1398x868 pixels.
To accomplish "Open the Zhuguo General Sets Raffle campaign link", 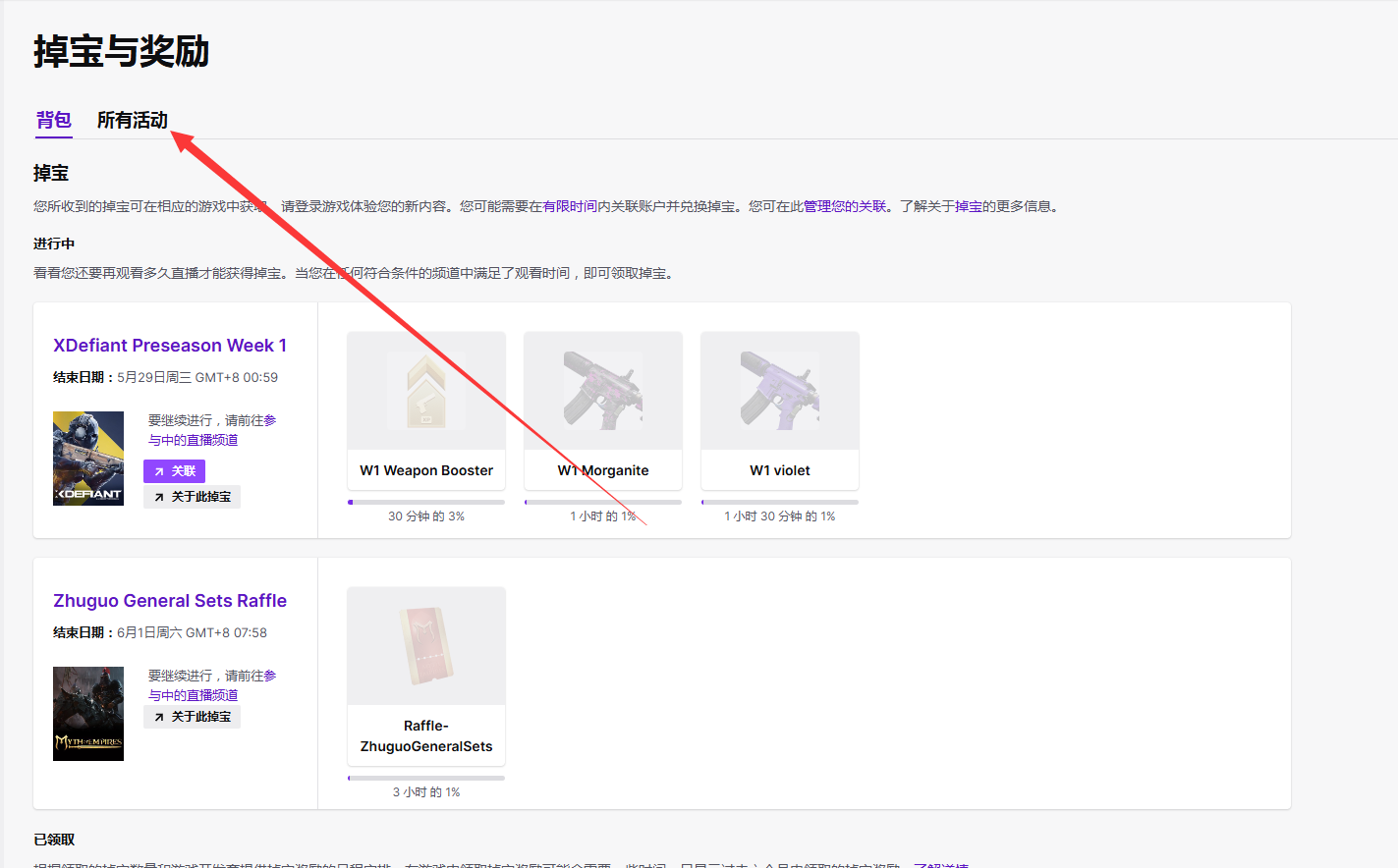I will pyautogui.click(x=170, y=601).
